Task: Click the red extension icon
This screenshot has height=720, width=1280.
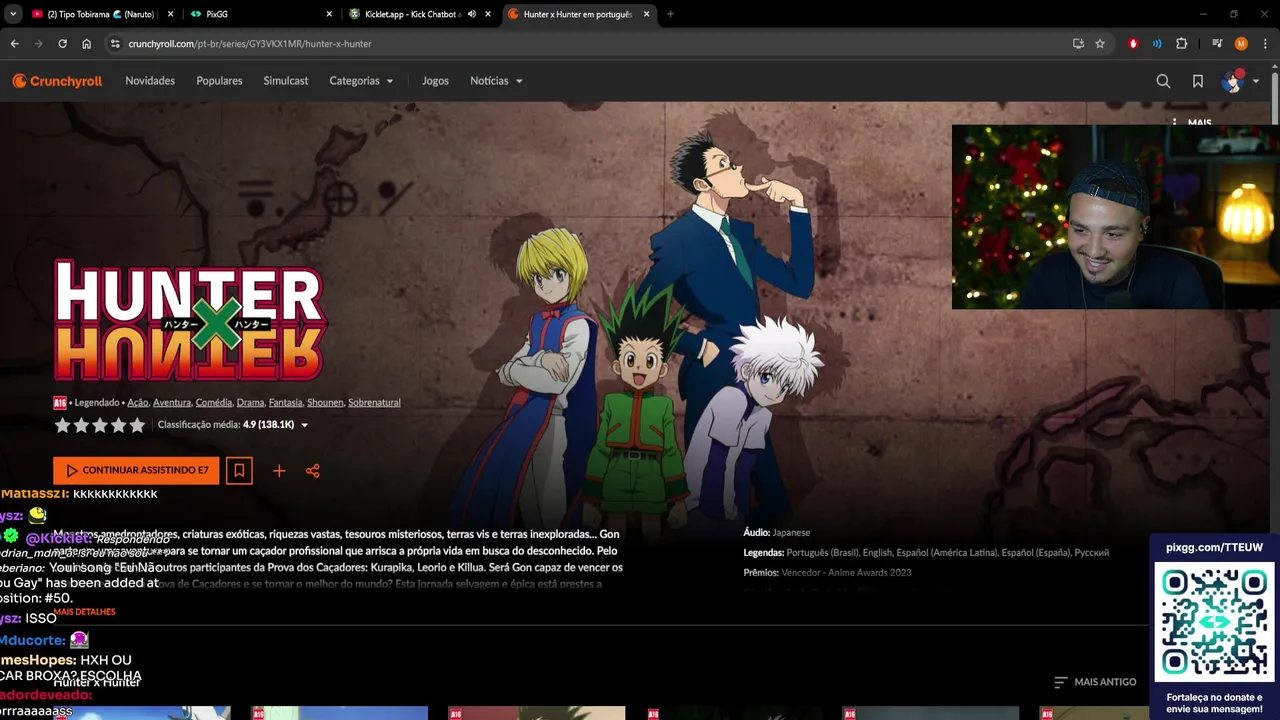Action: click(x=1133, y=44)
